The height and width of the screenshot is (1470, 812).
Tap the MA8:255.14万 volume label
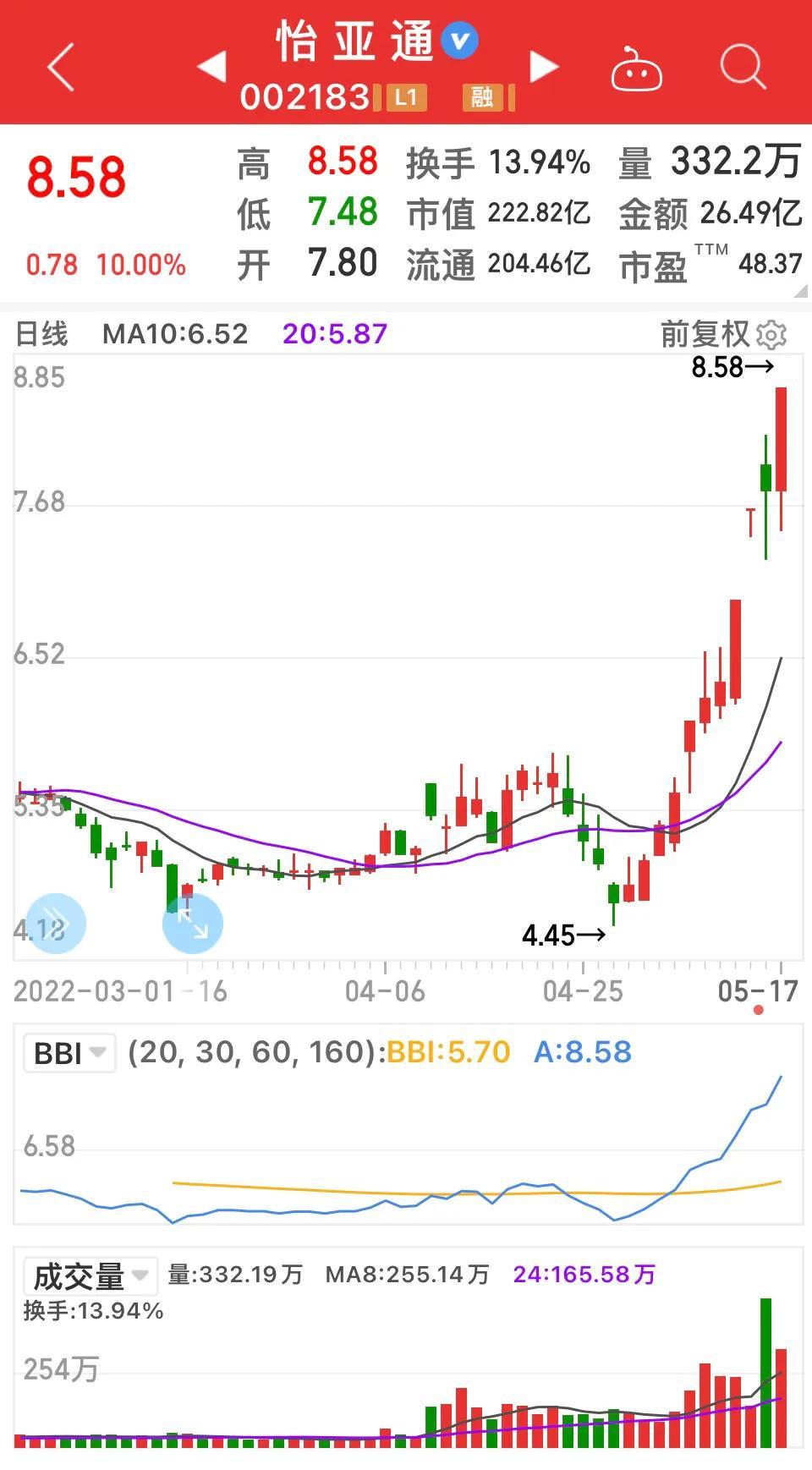coord(408,1275)
